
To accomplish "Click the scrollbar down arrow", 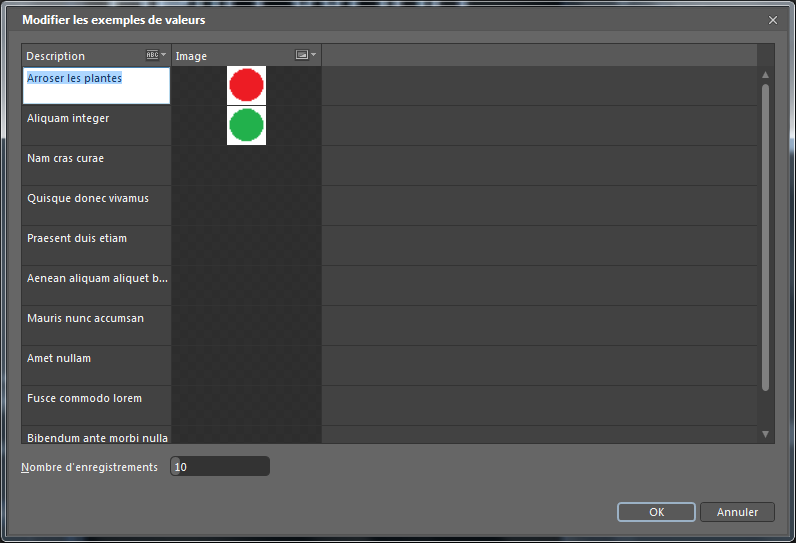I will click(766, 434).
